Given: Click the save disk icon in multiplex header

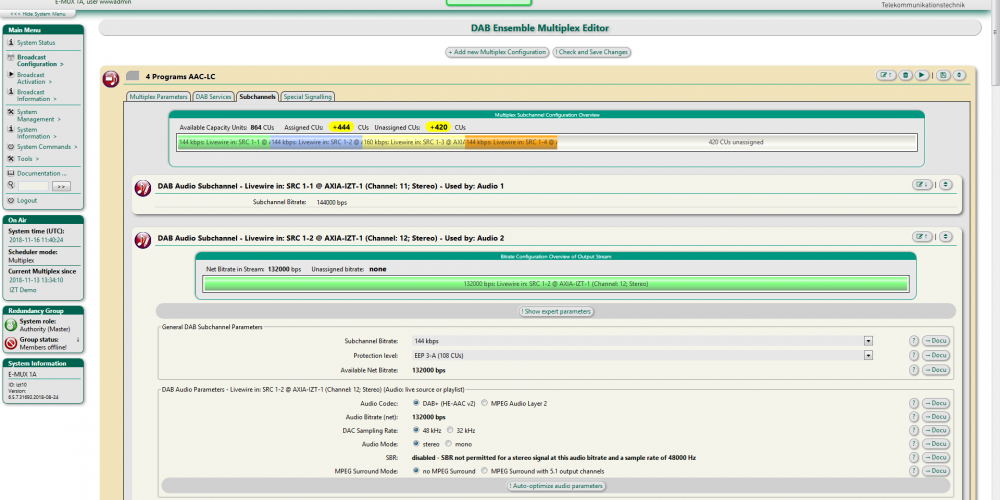Looking at the screenshot, I should 943,75.
